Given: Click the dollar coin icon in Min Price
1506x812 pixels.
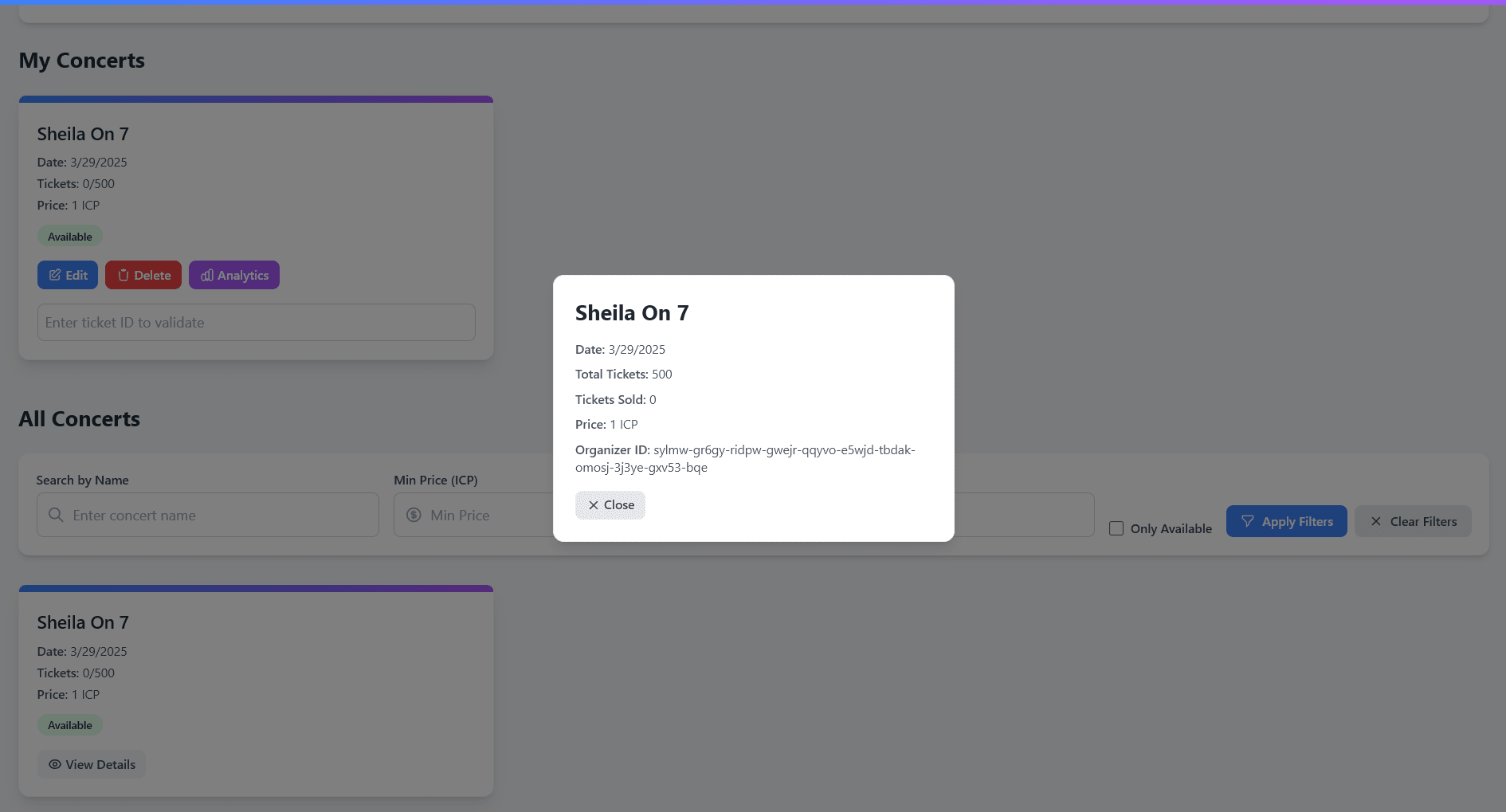Looking at the screenshot, I should coord(414,515).
